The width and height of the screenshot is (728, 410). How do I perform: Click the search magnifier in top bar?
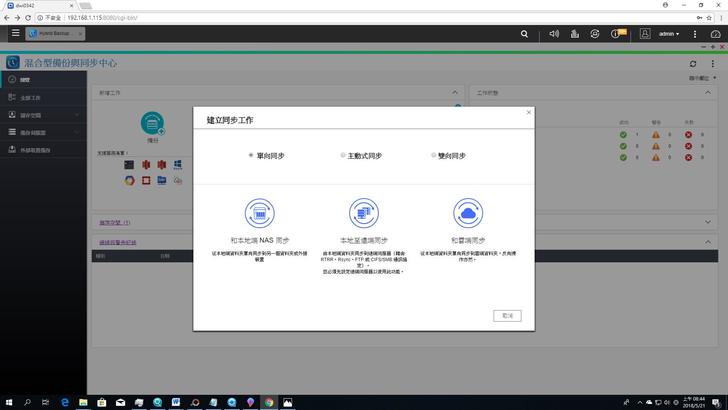525,33
